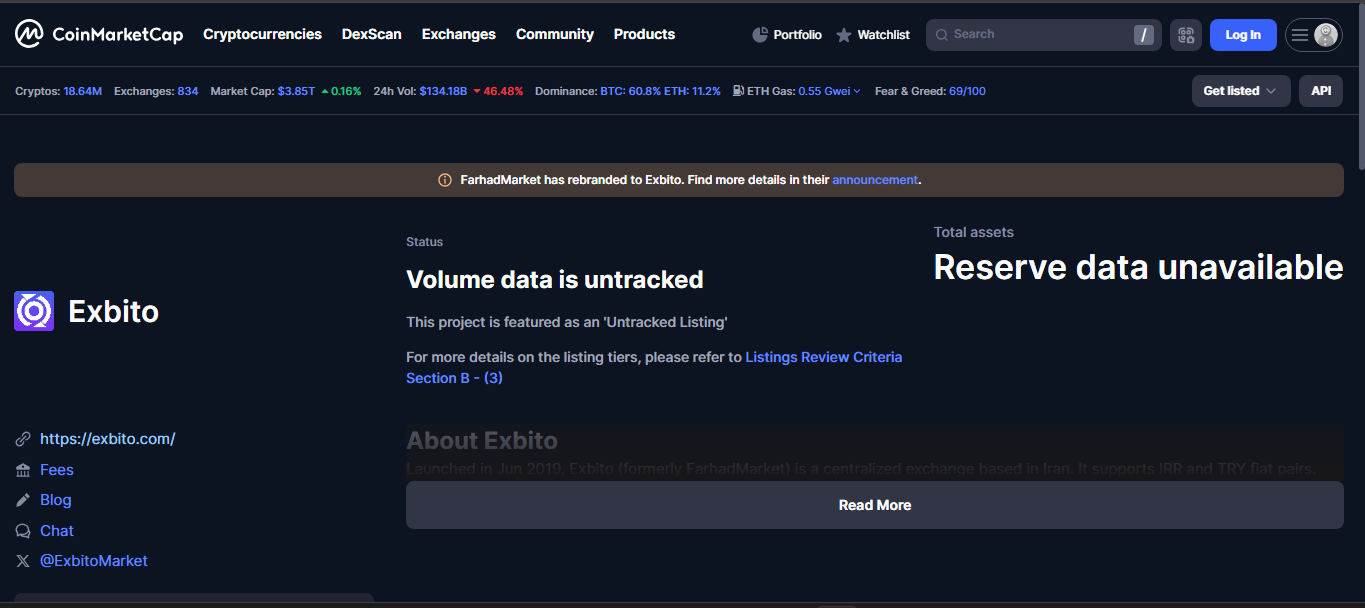Image resolution: width=1365 pixels, height=608 pixels.
Task: Click the chat bubble icon beside Chat
Action: [x=23, y=531]
